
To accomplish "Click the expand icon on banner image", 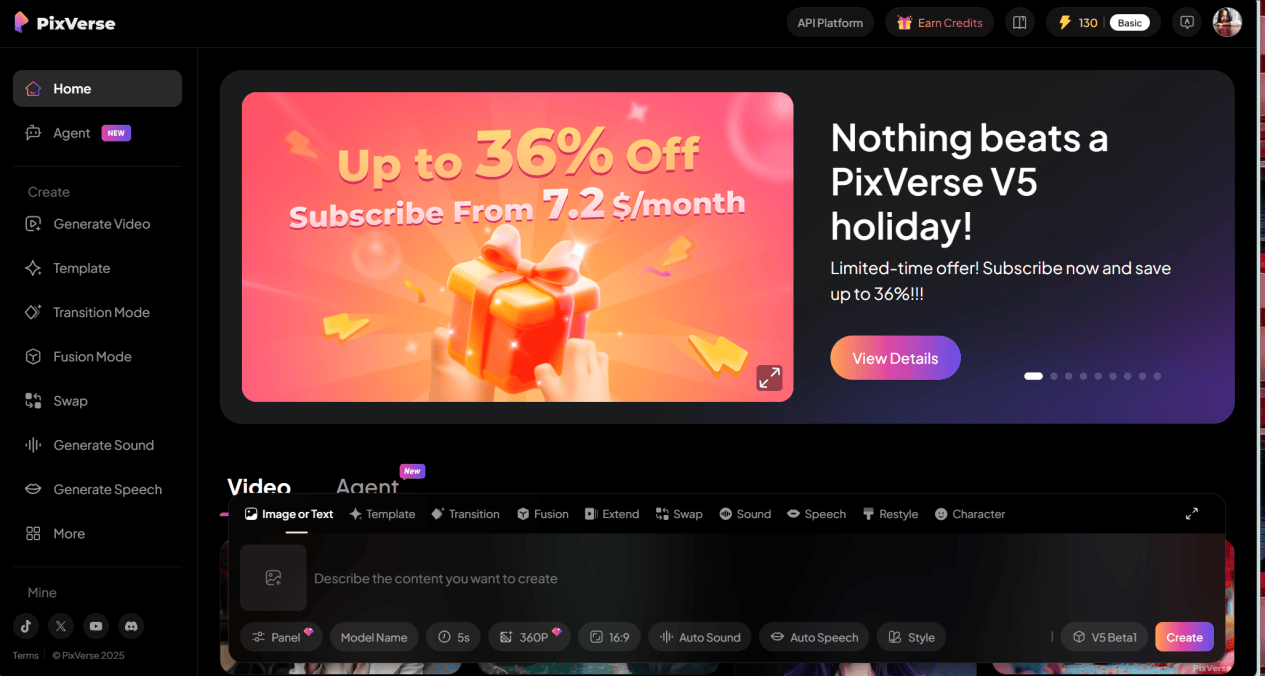I will click(x=769, y=378).
